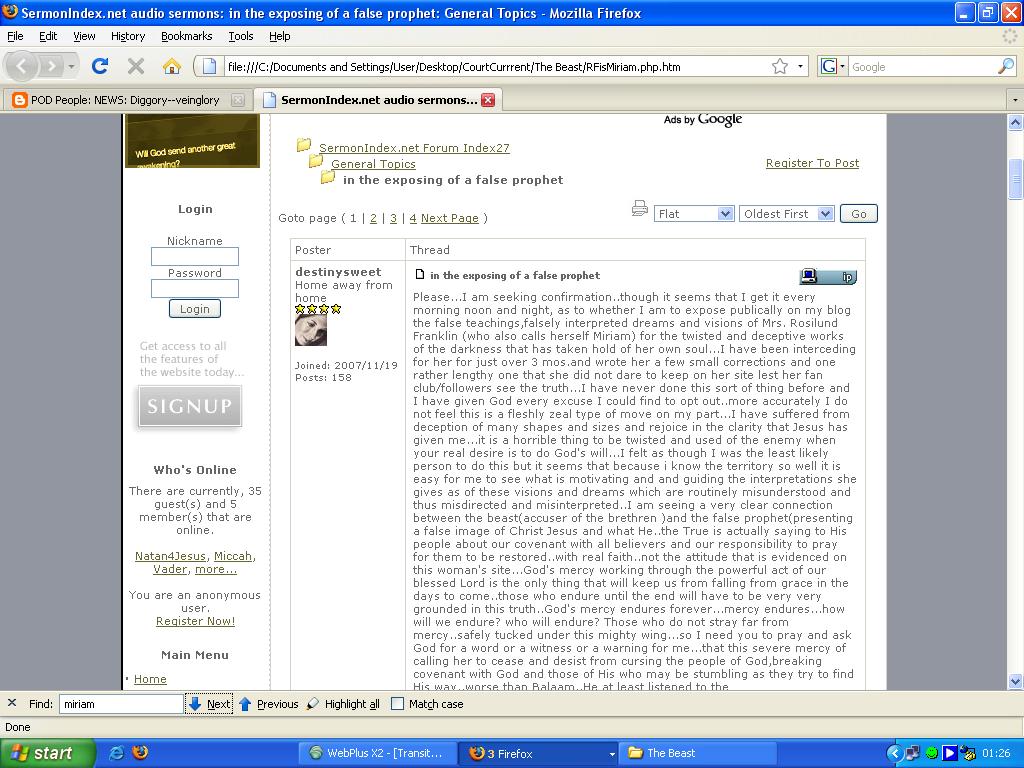Expand the Firefox taskbar group dropdown

coord(612,754)
